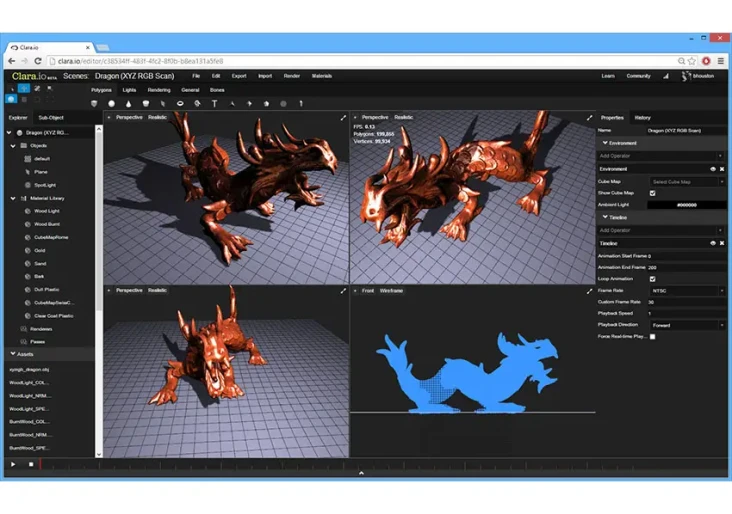The width and height of the screenshot is (732, 514).
Task: Switch to the Lights tab
Action: pyautogui.click(x=129, y=90)
